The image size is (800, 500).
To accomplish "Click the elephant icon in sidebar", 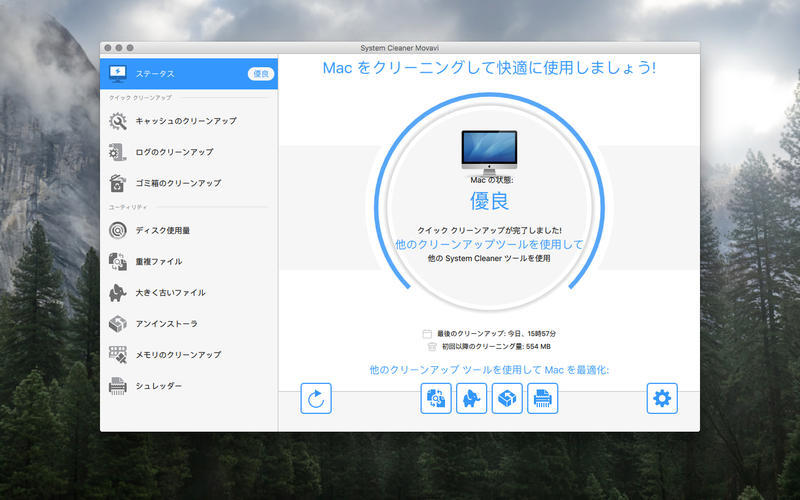I will (118, 293).
